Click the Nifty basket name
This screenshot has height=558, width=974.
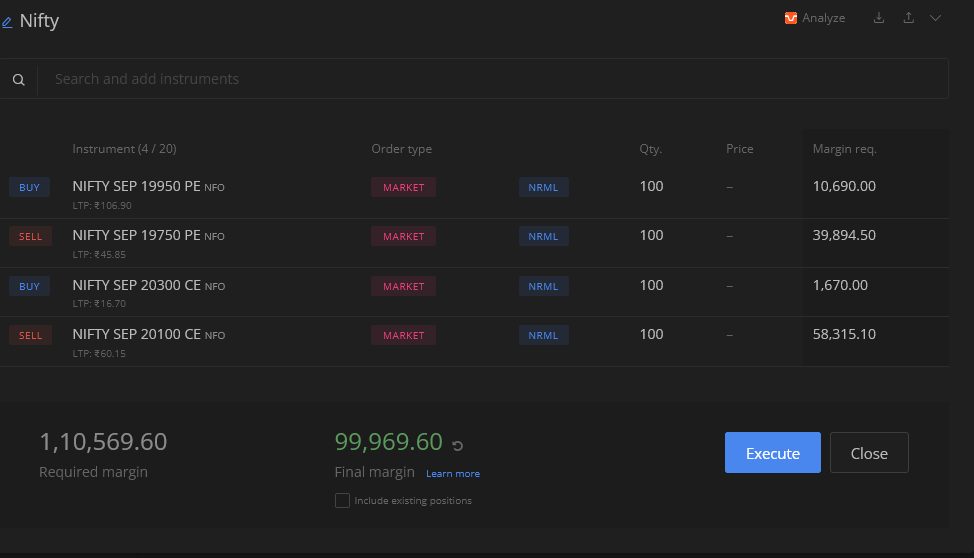39,21
